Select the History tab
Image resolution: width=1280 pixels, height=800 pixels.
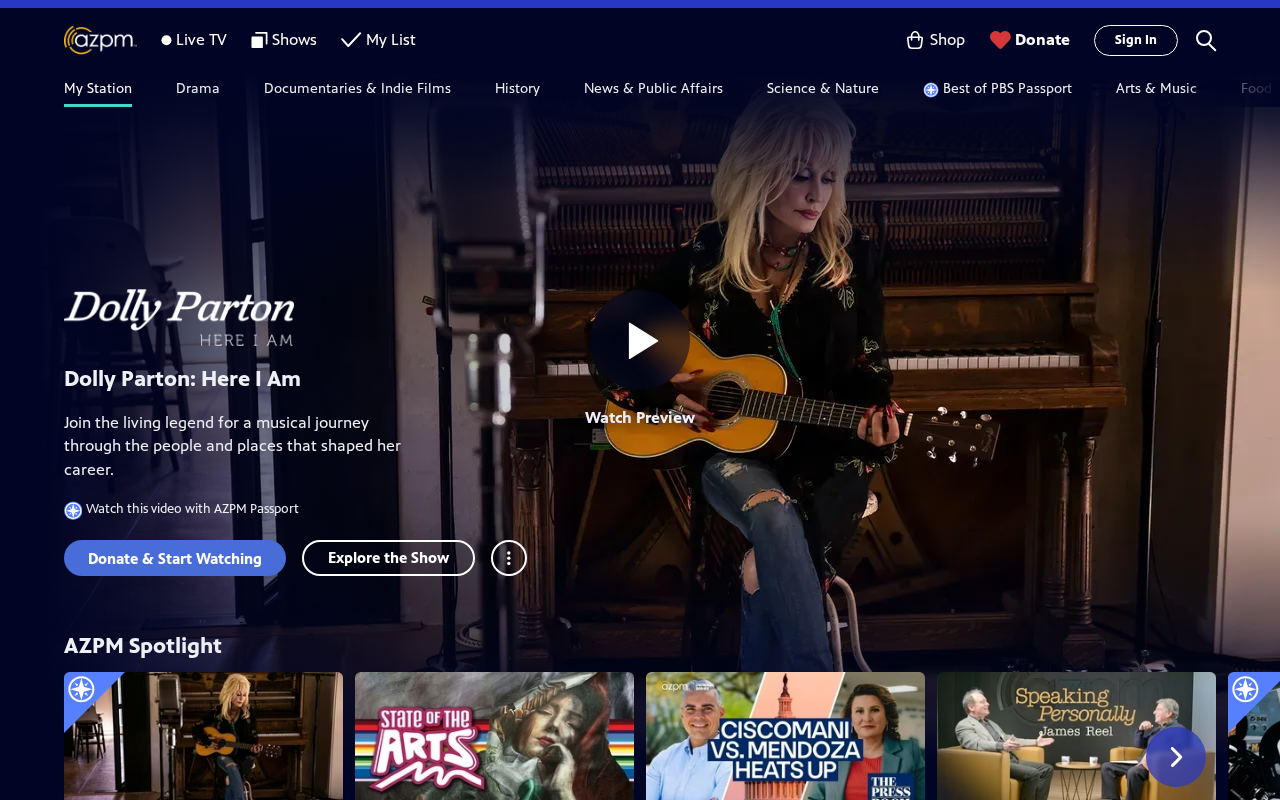coord(517,88)
